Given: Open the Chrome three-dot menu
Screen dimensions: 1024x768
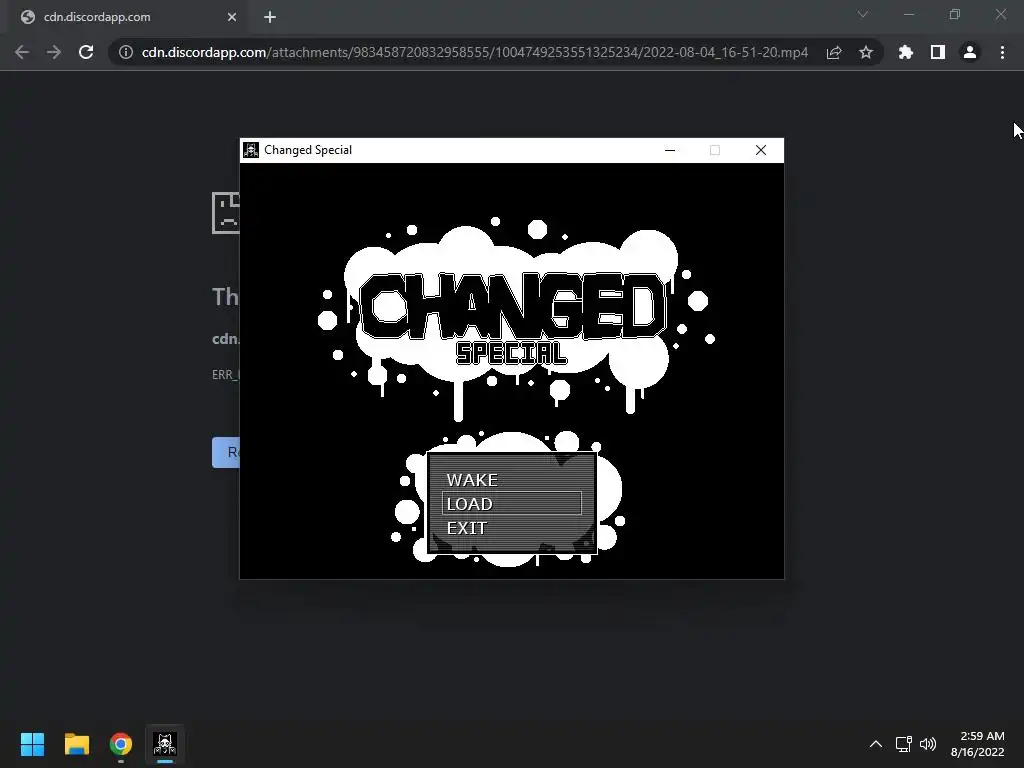Looking at the screenshot, I should [x=1002, y=52].
